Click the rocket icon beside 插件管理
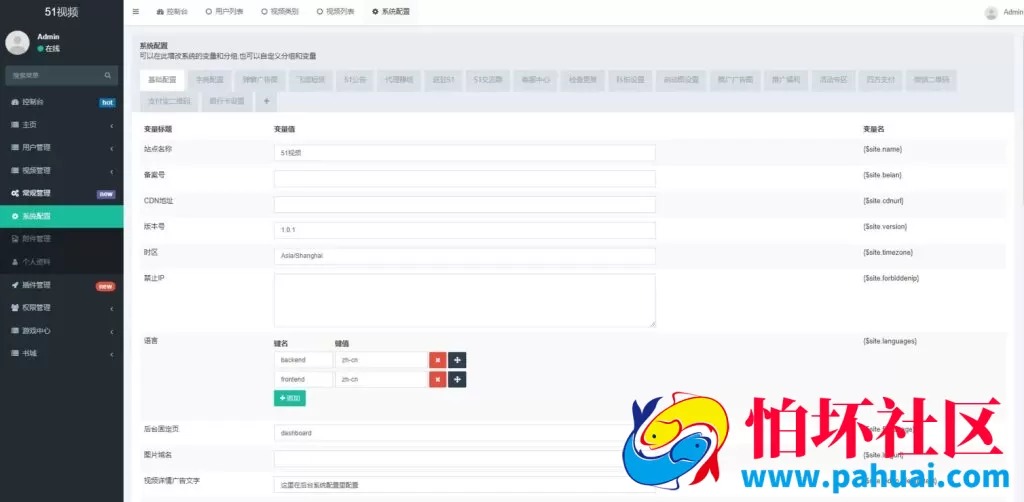 pyautogui.click(x=15, y=285)
